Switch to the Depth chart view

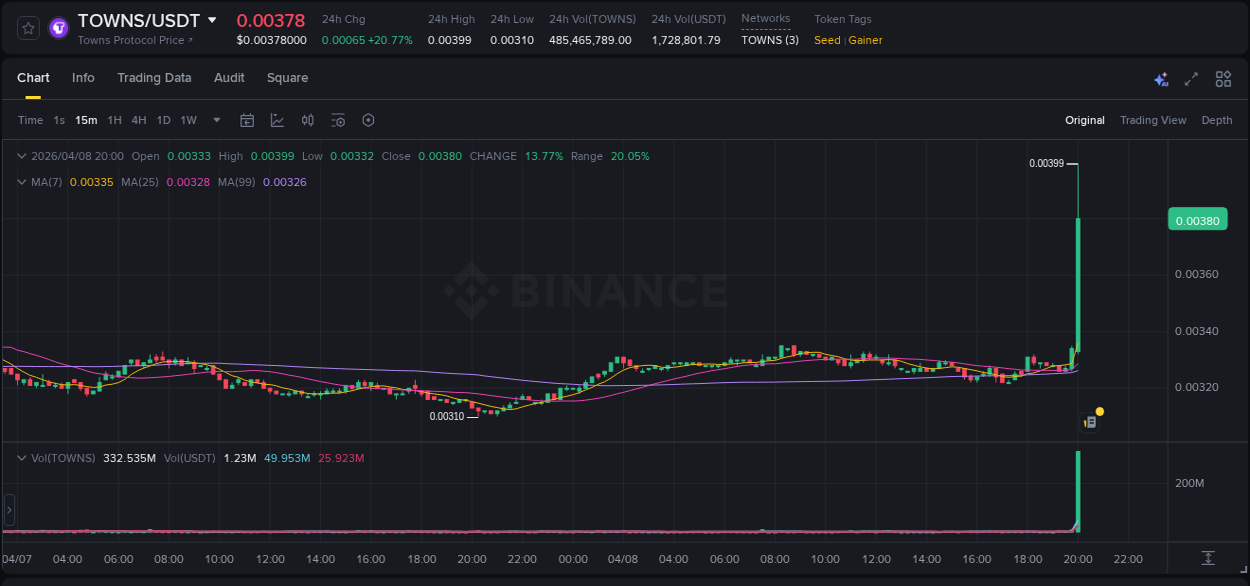coord(1216,120)
